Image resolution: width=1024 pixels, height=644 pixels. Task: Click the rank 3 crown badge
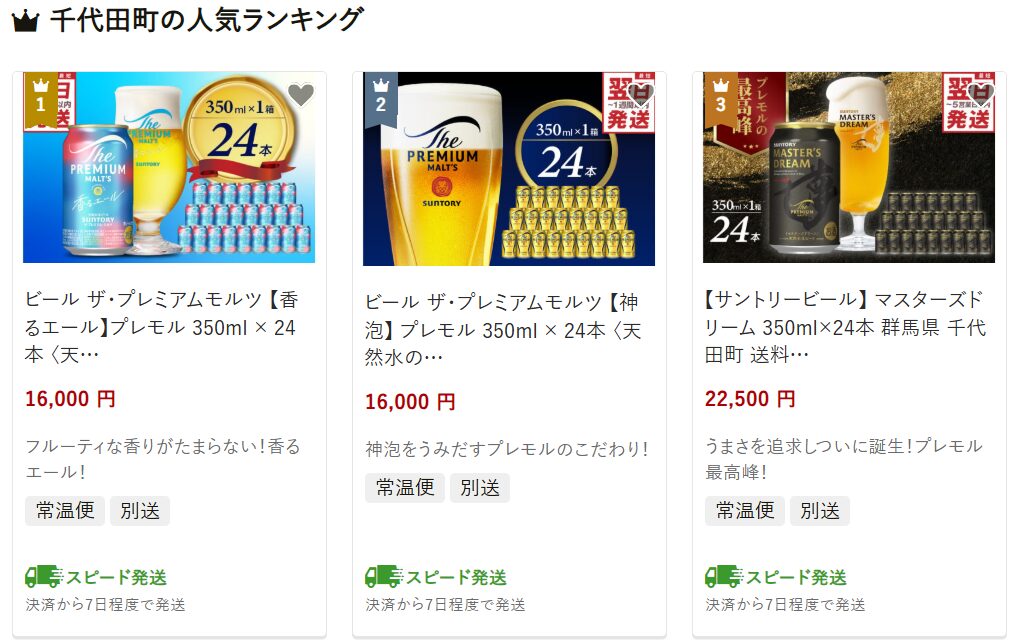tap(720, 98)
